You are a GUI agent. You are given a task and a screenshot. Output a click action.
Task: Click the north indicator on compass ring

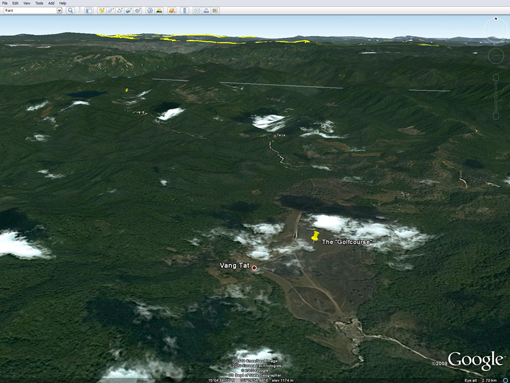point(496,19)
